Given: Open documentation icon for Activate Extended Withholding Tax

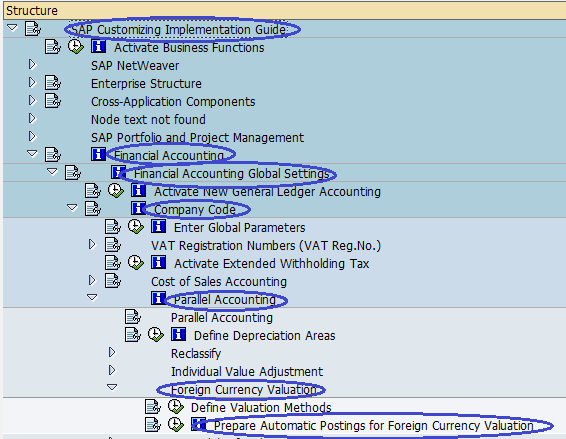Looking at the screenshot, I should tap(113, 262).
